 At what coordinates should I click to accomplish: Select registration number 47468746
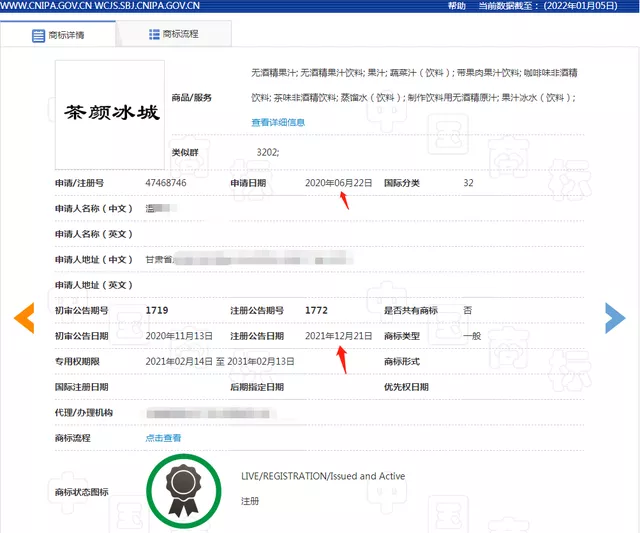tap(166, 183)
